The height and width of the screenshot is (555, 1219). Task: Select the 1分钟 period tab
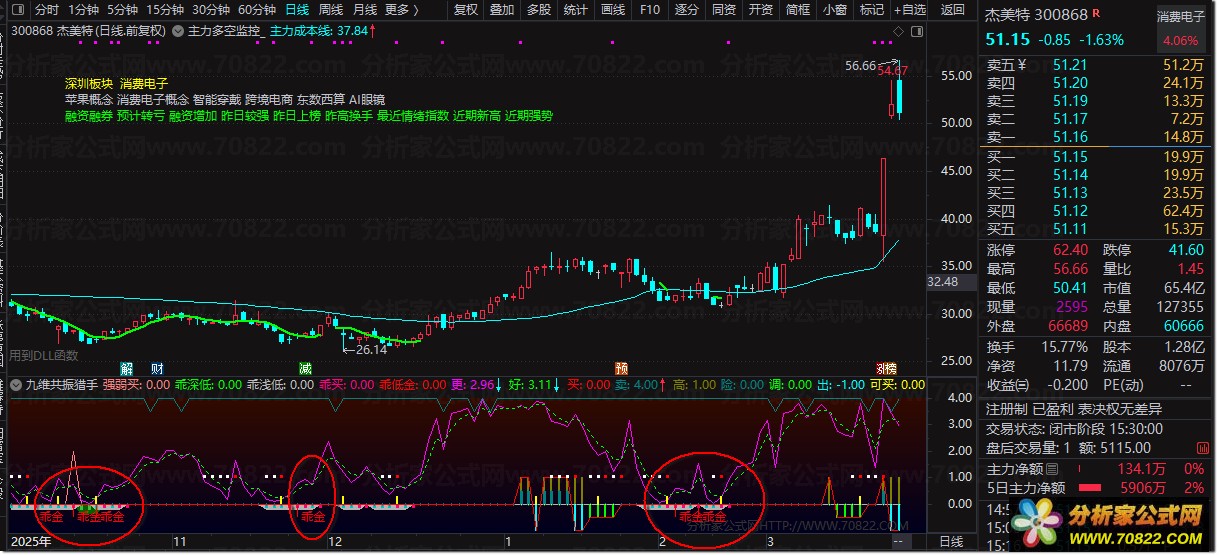pyautogui.click(x=83, y=10)
